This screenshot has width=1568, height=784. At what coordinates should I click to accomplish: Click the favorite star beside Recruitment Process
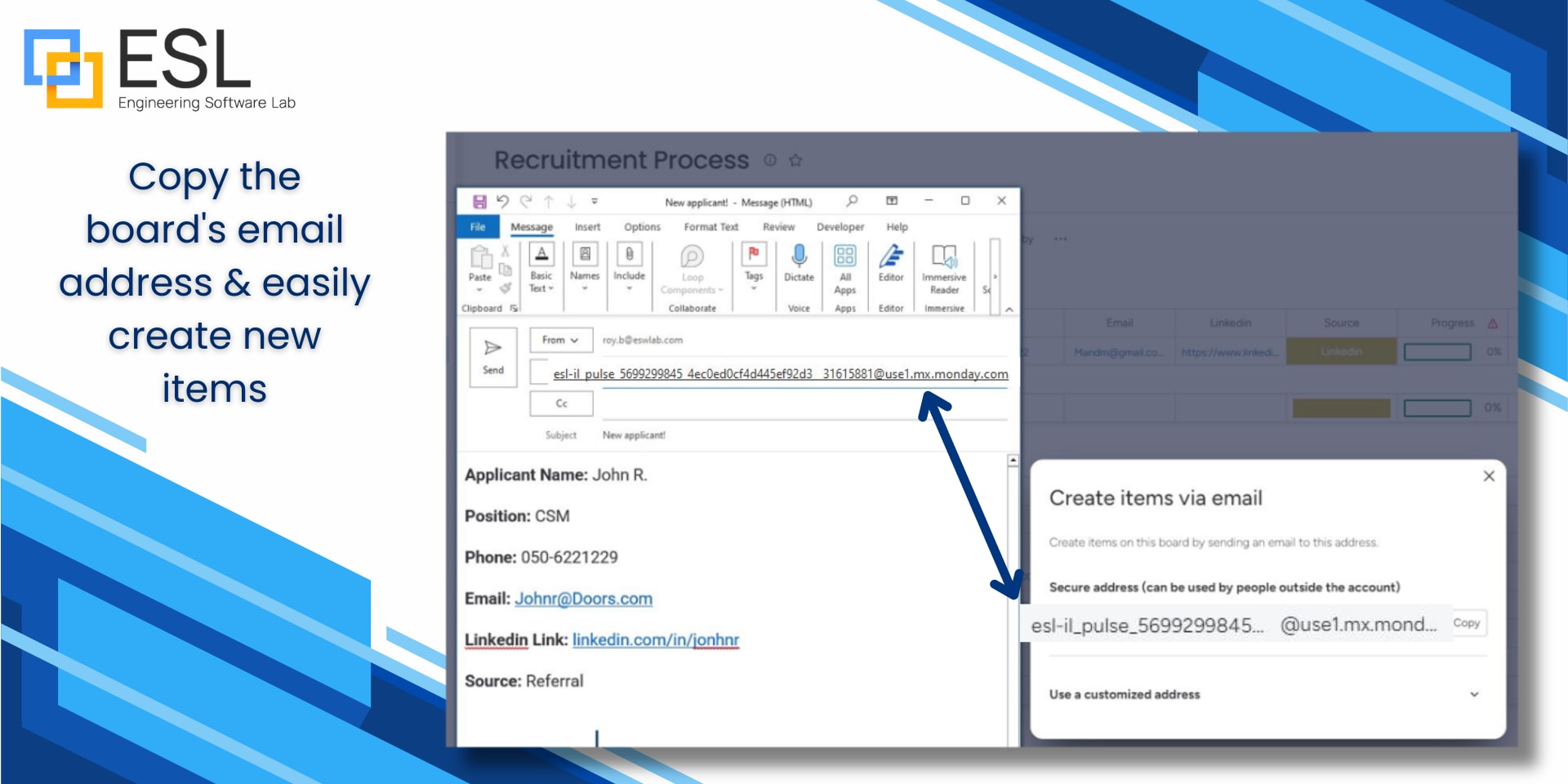click(795, 160)
